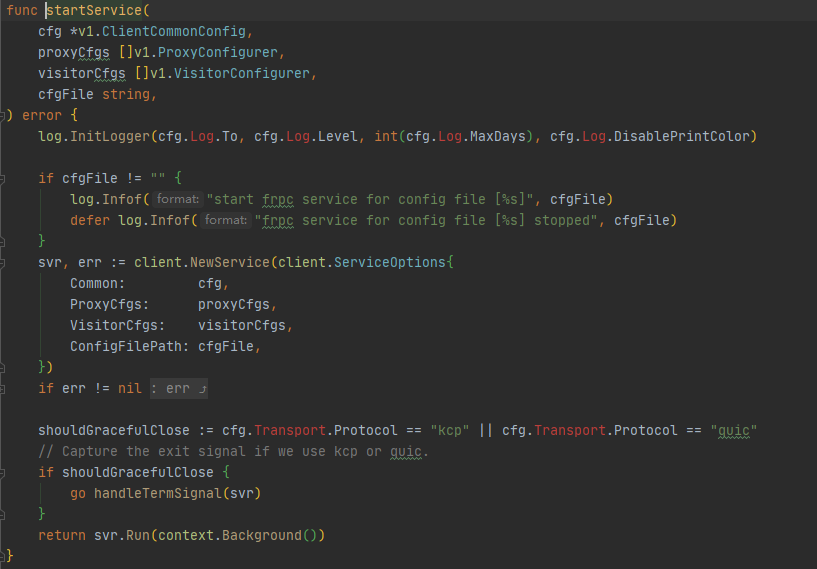Click the folded ': err' placeholder
Screen dimensions: 817x569
coord(179,388)
